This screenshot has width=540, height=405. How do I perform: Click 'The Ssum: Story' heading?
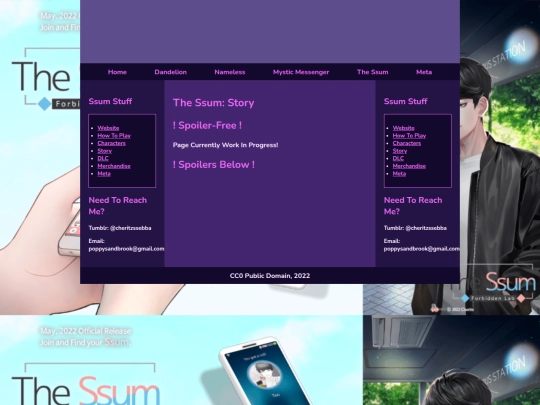point(214,103)
